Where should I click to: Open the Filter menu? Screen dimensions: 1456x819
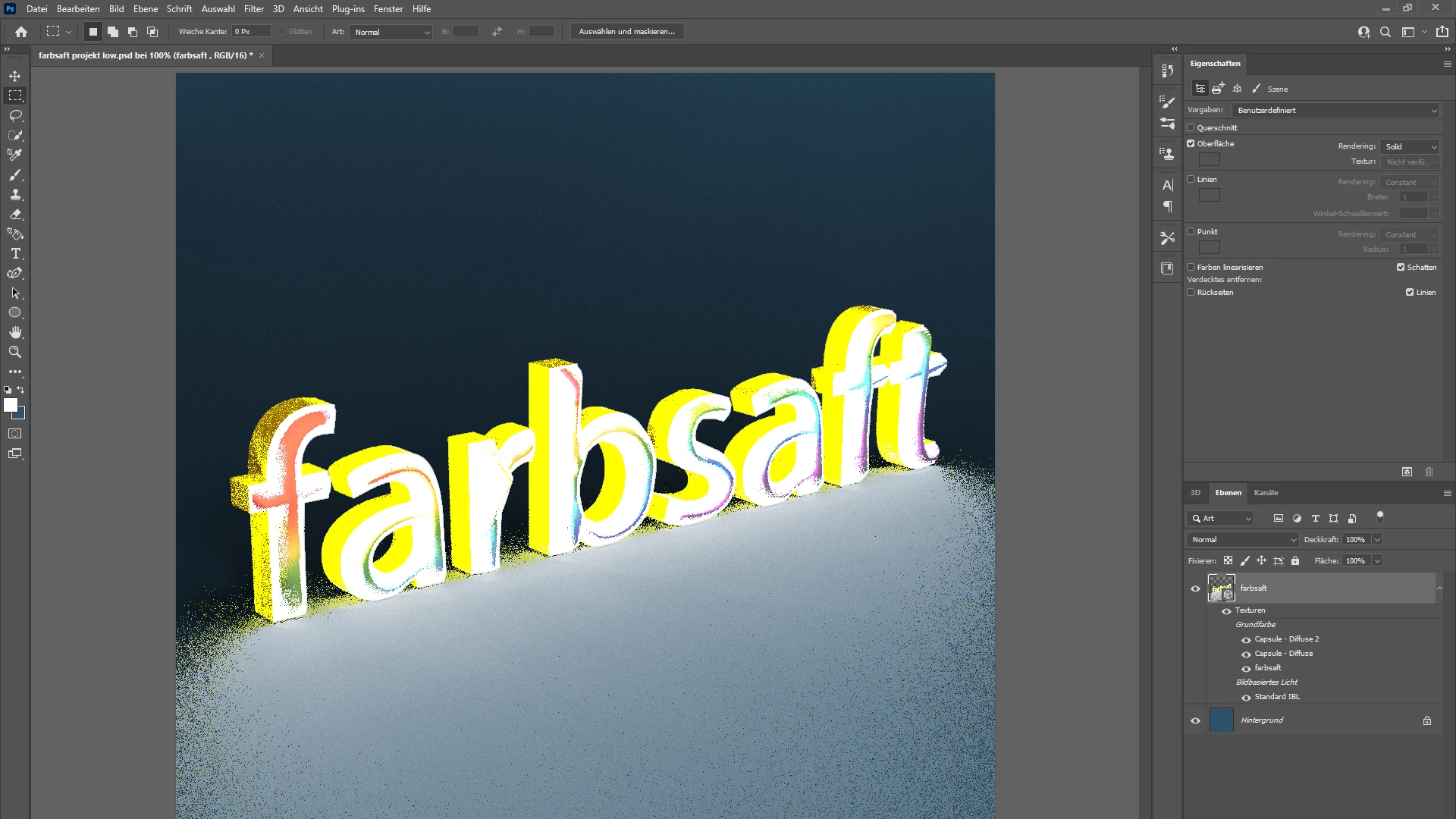(253, 9)
